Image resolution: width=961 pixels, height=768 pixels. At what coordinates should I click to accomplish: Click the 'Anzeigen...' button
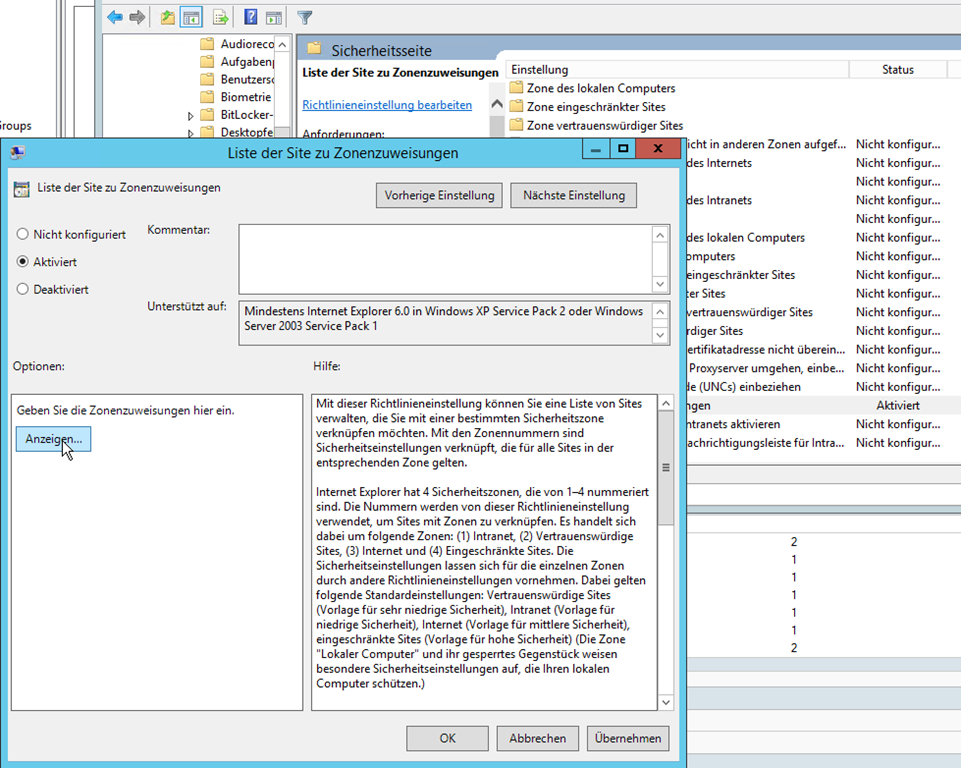pos(53,439)
